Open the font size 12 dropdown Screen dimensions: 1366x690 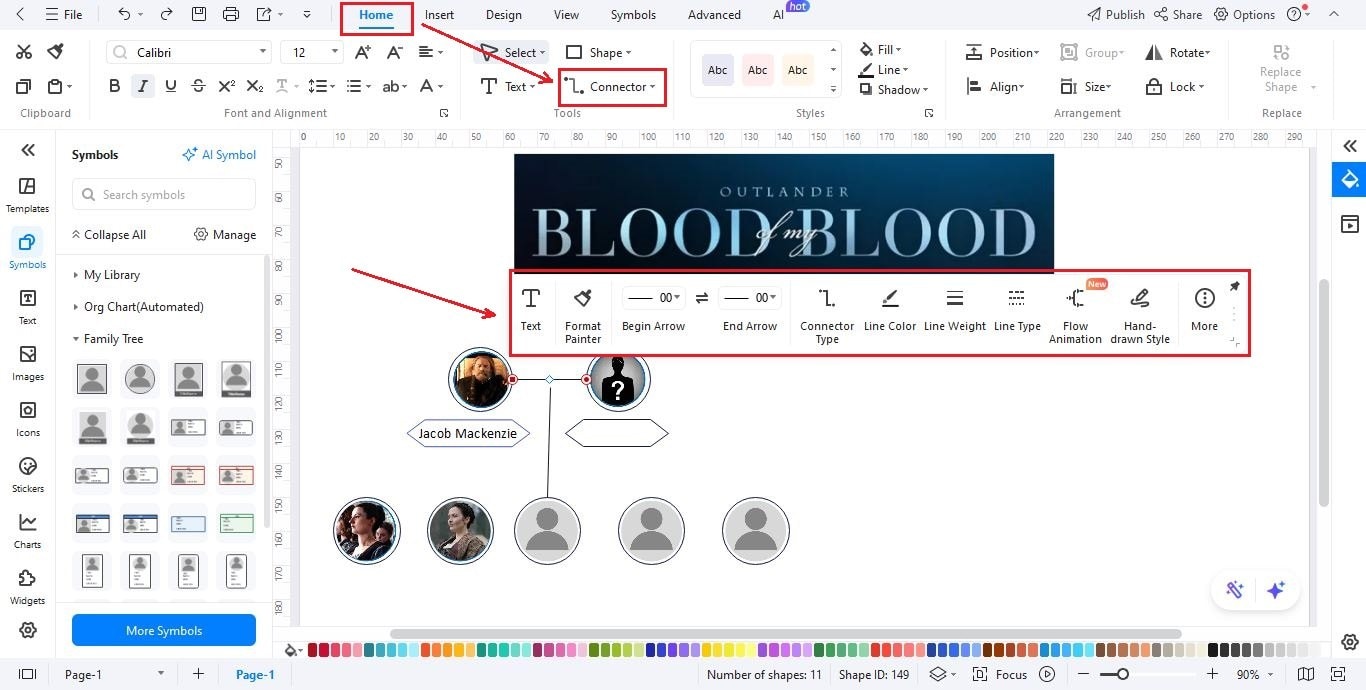tap(335, 52)
